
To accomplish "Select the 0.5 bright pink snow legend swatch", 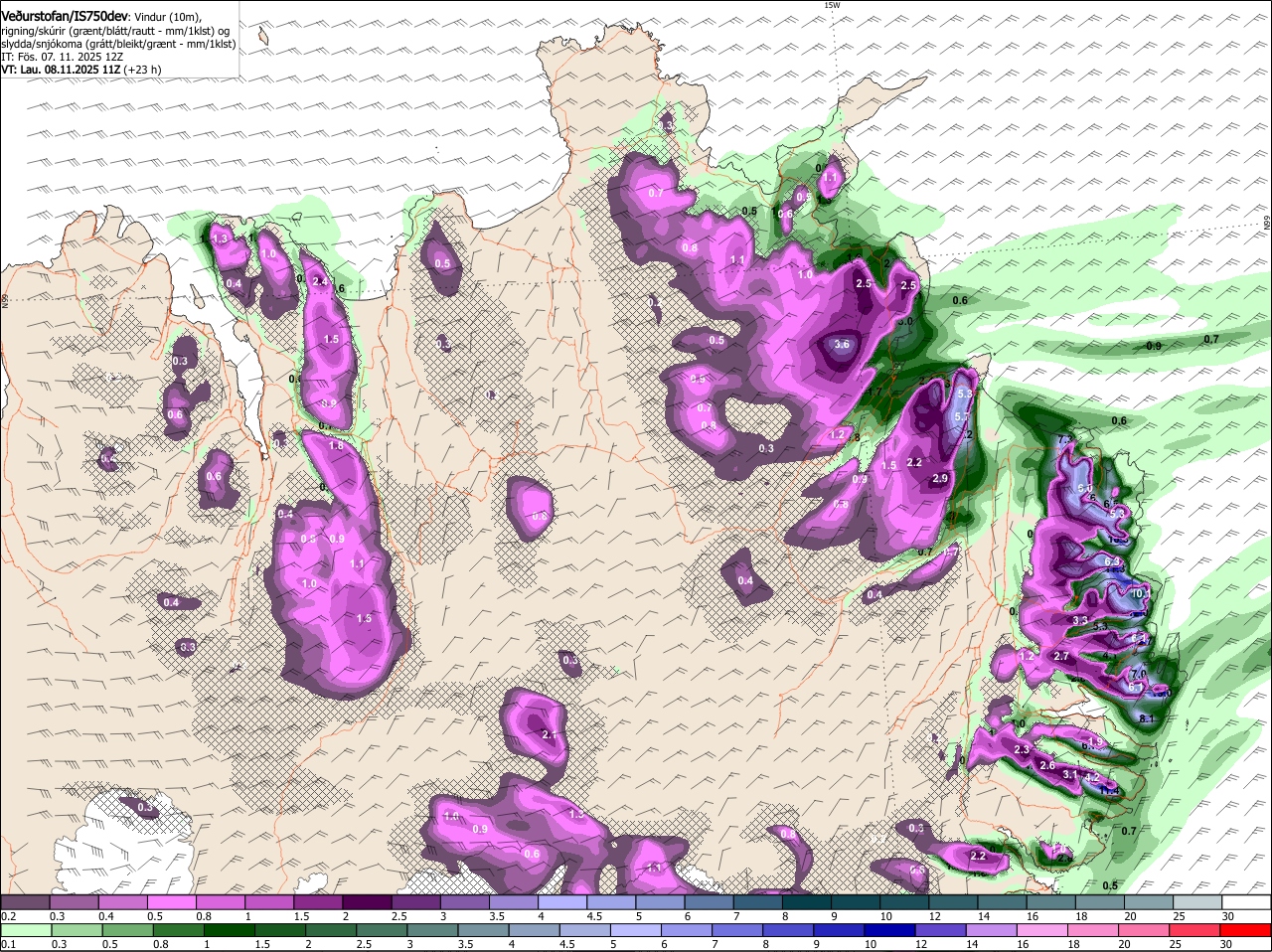I will pos(171,901).
